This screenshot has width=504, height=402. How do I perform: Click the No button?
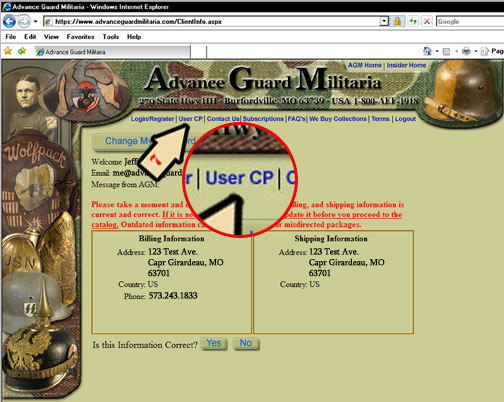[x=246, y=343]
